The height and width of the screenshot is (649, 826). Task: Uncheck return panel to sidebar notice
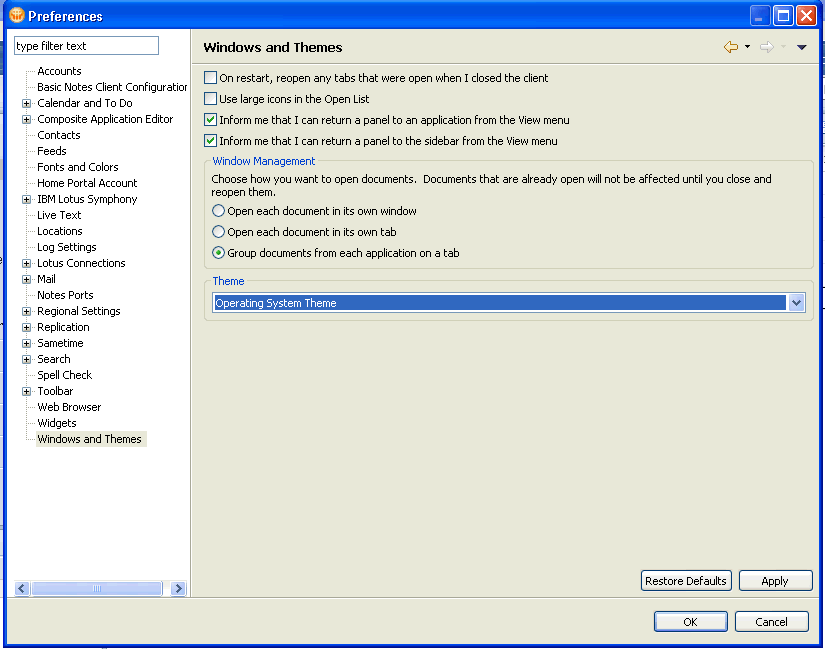point(210,141)
